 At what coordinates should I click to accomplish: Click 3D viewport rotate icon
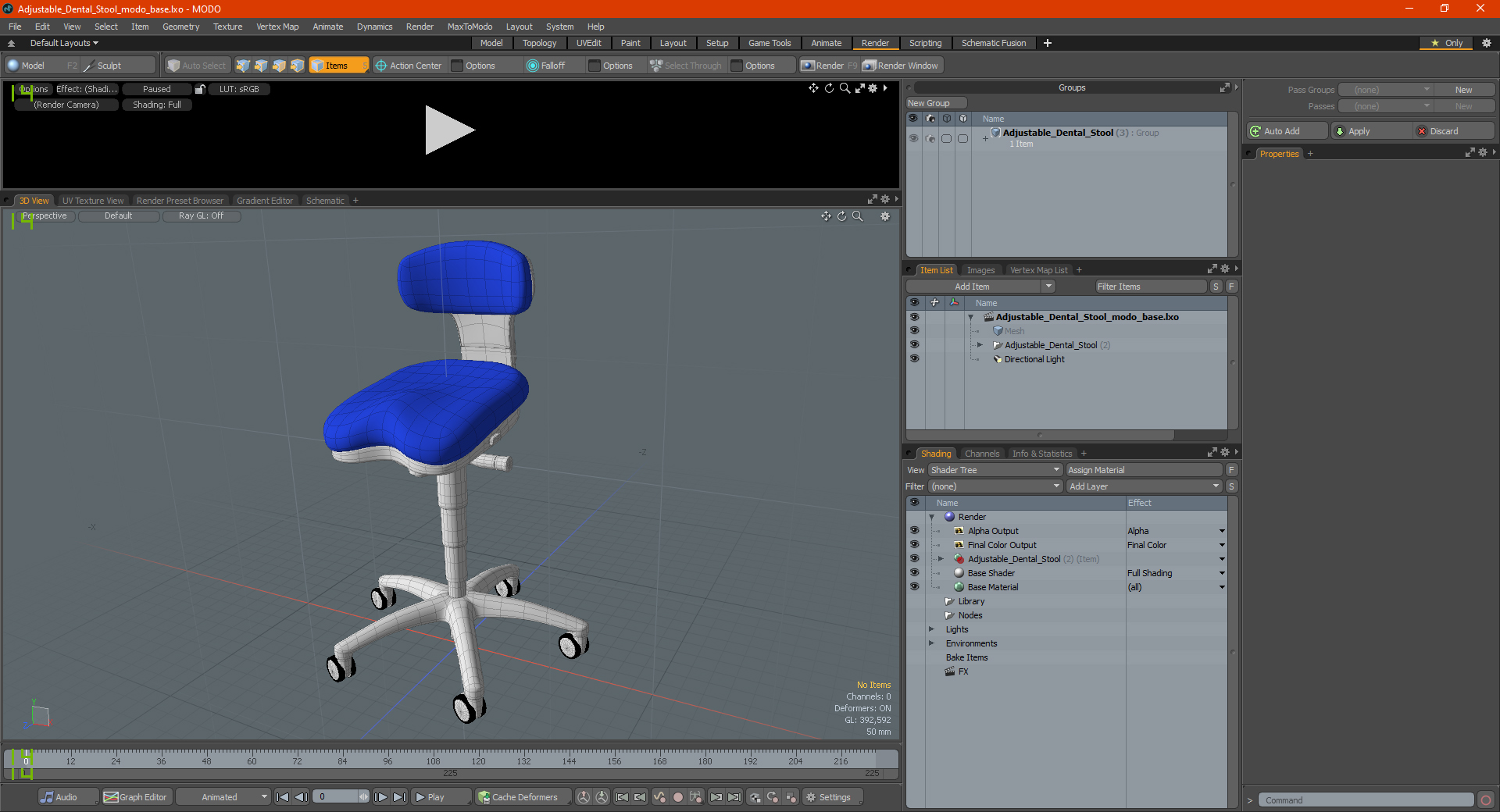(x=841, y=216)
